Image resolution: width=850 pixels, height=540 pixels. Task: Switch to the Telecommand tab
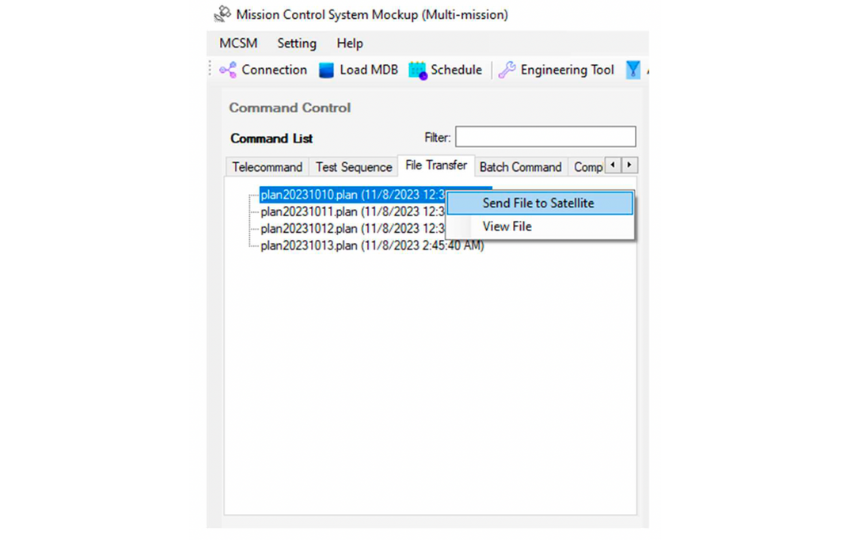coord(267,167)
